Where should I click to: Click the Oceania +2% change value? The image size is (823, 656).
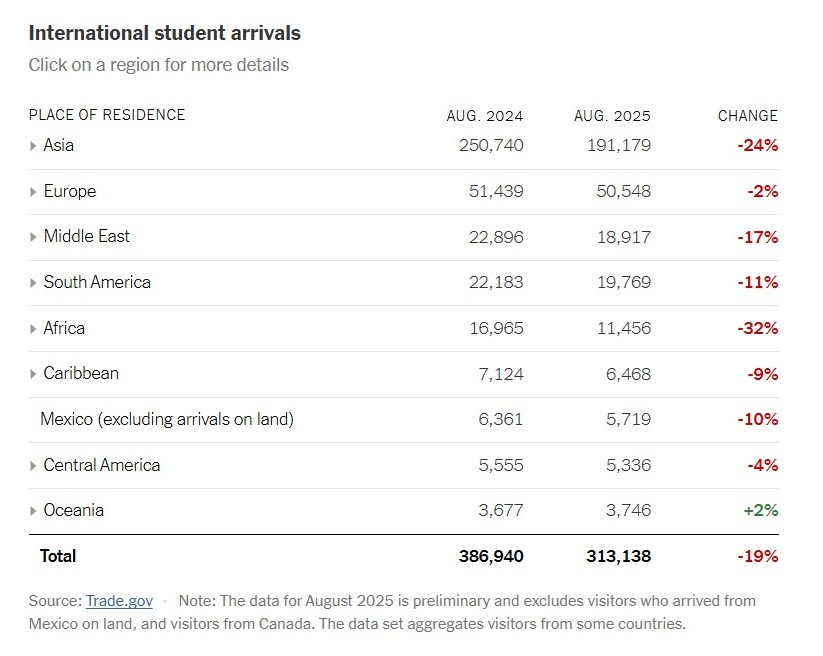pos(760,511)
